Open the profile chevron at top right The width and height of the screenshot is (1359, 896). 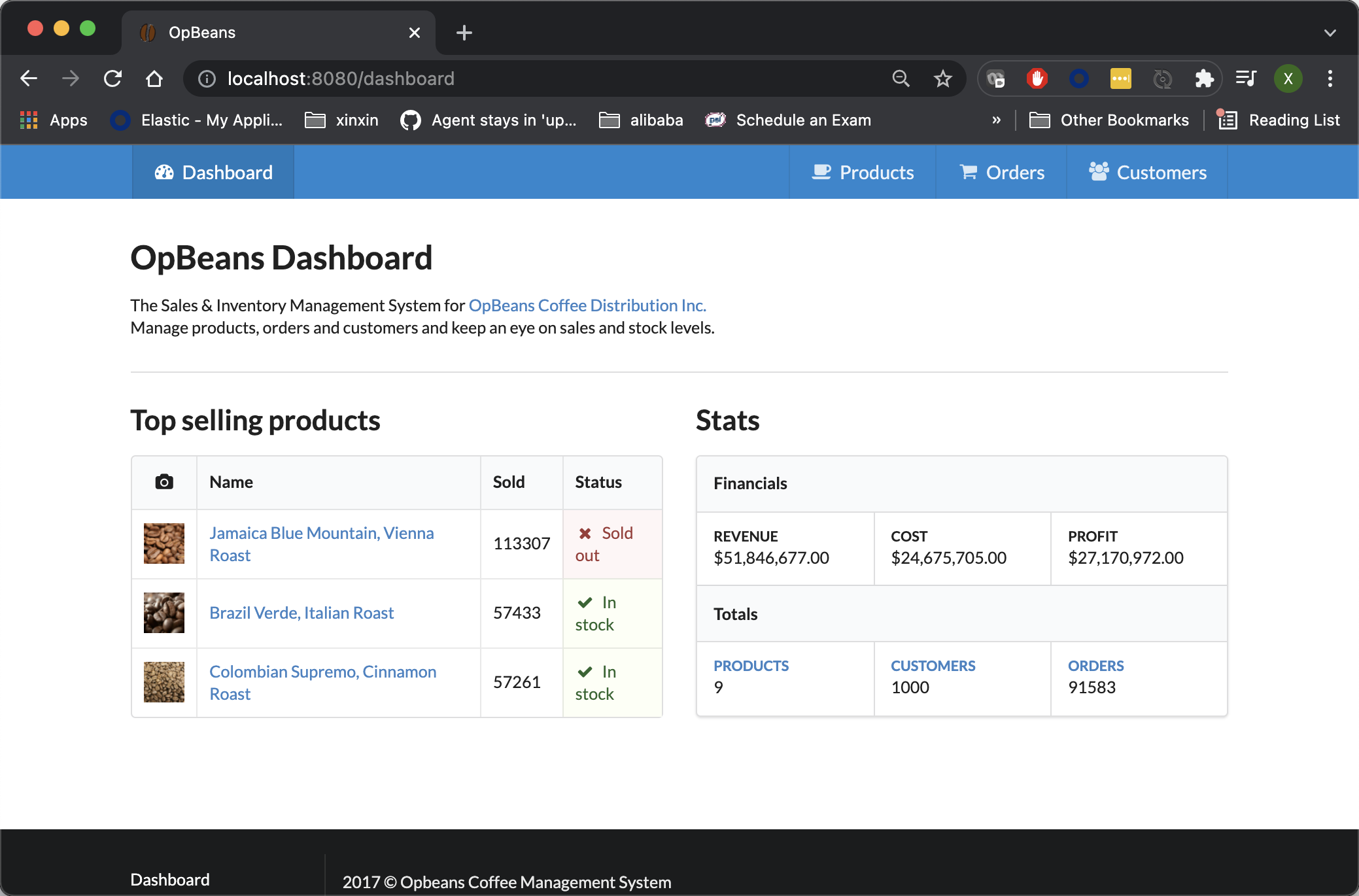click(x=1330, y=32)
